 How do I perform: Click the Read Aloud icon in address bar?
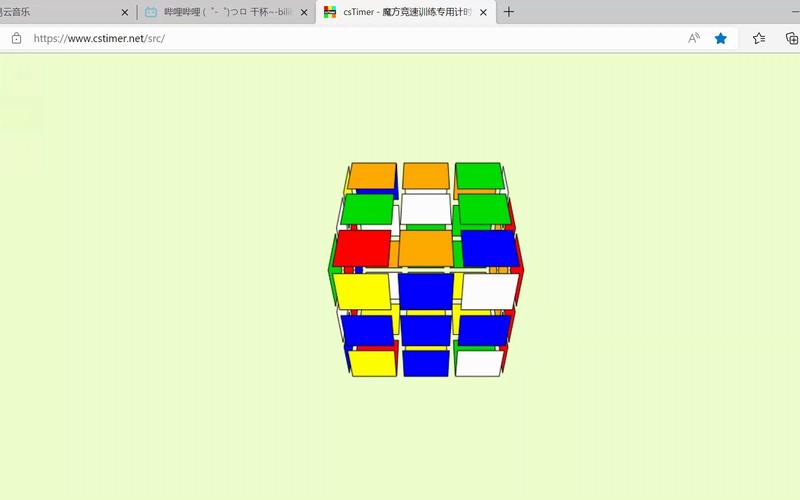click(694, 38)
